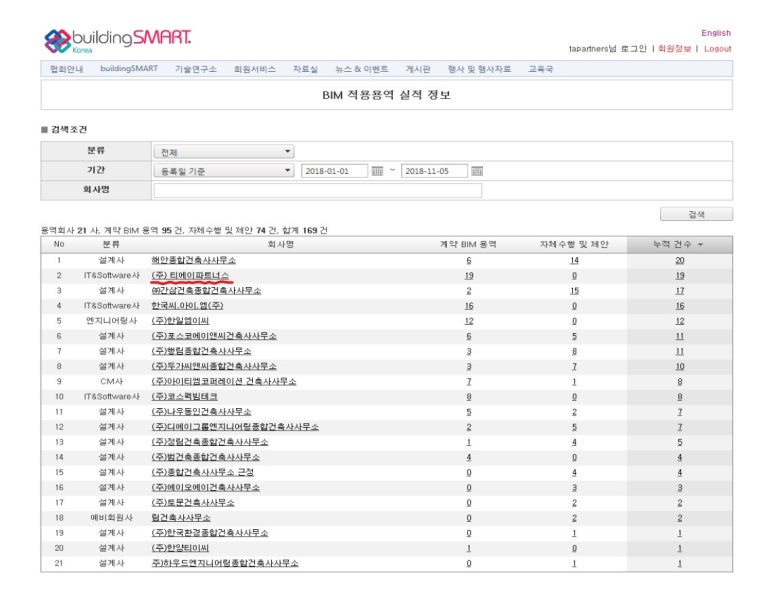This screenshot has height=599, width=773.
Task: Open the row 21 하우드엔지니어링종합건축사사무소 company link
Action: (225, 564)
